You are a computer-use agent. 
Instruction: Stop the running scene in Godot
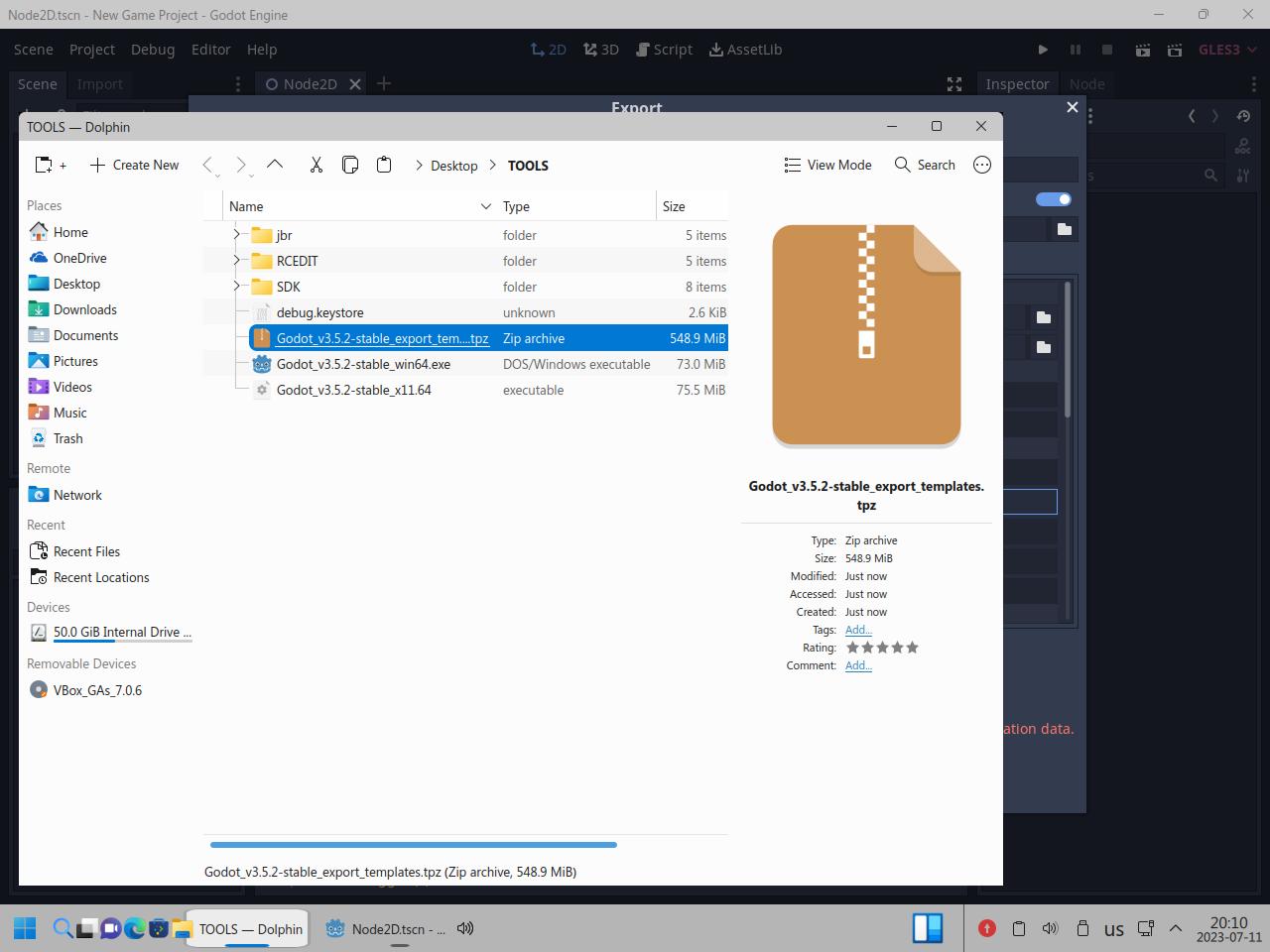tap(1107, 50)
